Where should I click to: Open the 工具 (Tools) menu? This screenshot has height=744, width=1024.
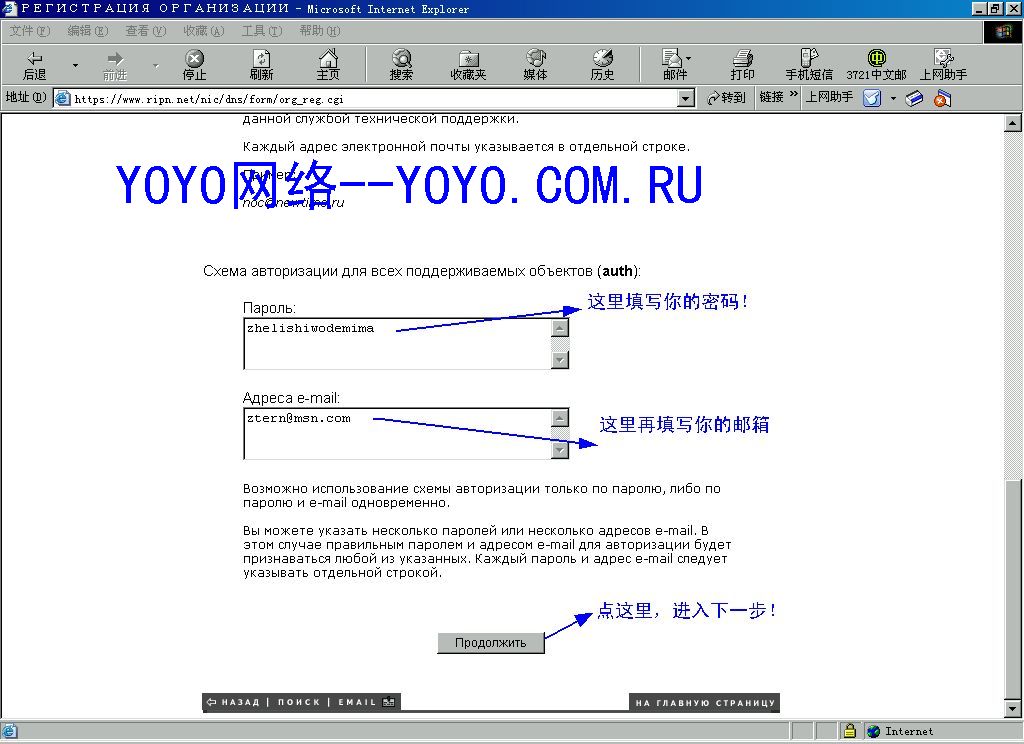coord(261,31)
